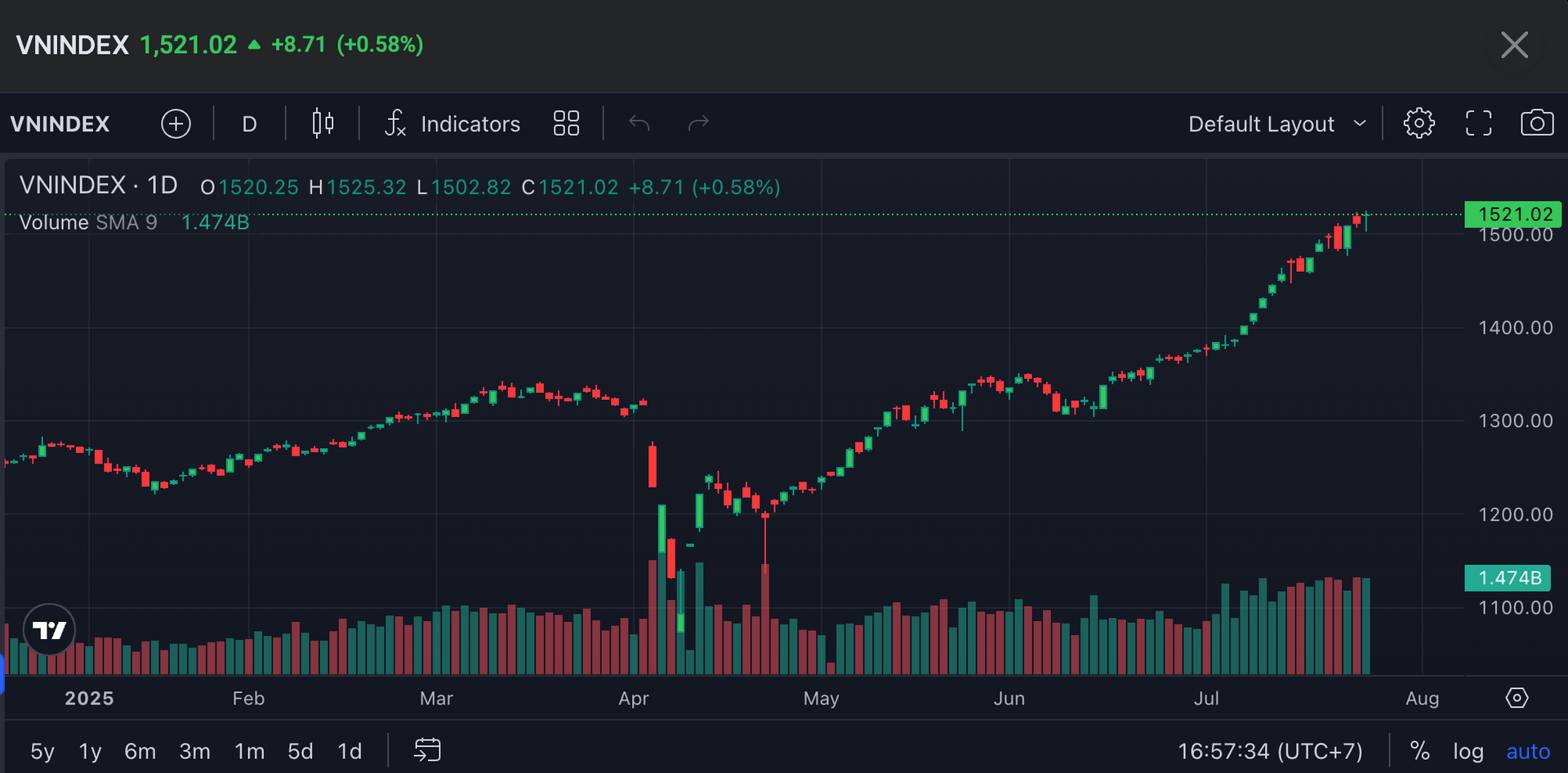Toggle auto scale mode
This screenshot has width=1568, height=773.
[x=1528, y=751]
